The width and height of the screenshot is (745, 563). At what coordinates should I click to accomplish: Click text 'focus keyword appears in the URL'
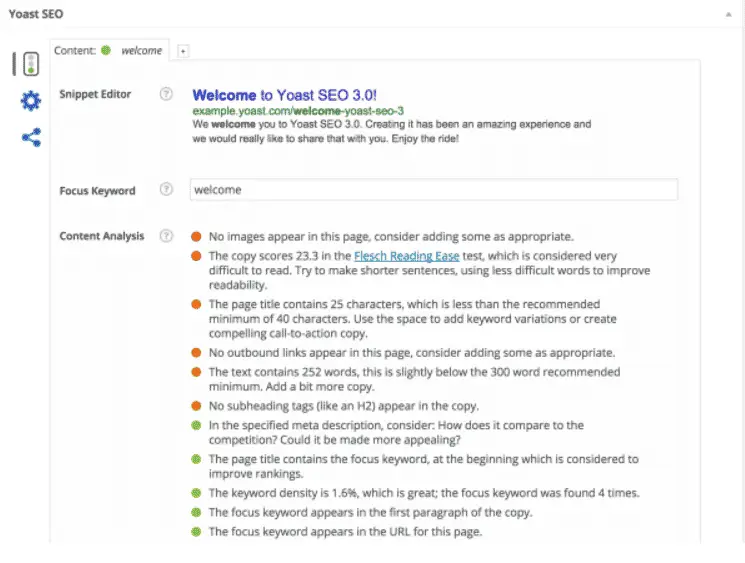click(320, 532)
